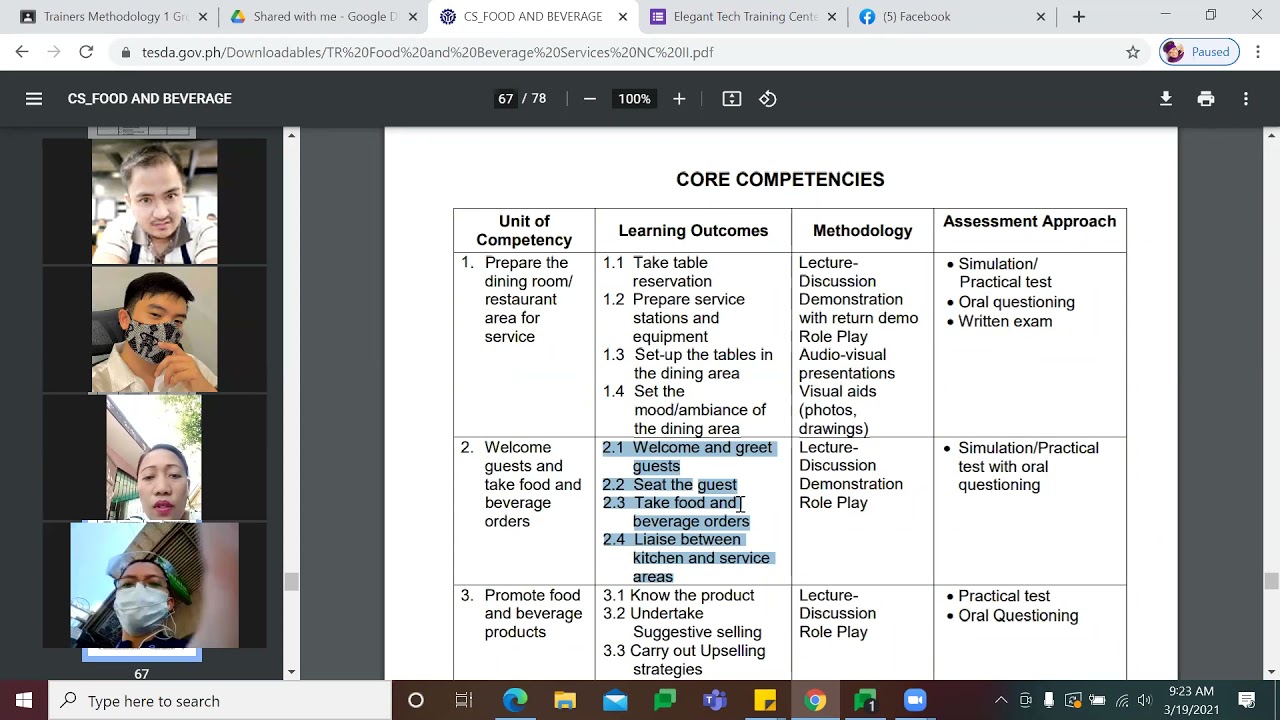Open the Chrome three-dot menu
This screenshot has height=720, width=1280.
tap(1258, 52)
